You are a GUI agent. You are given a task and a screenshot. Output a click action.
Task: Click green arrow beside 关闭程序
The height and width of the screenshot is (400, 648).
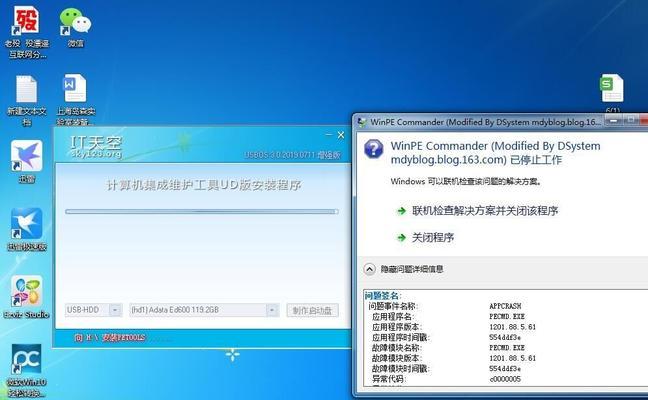401,238
